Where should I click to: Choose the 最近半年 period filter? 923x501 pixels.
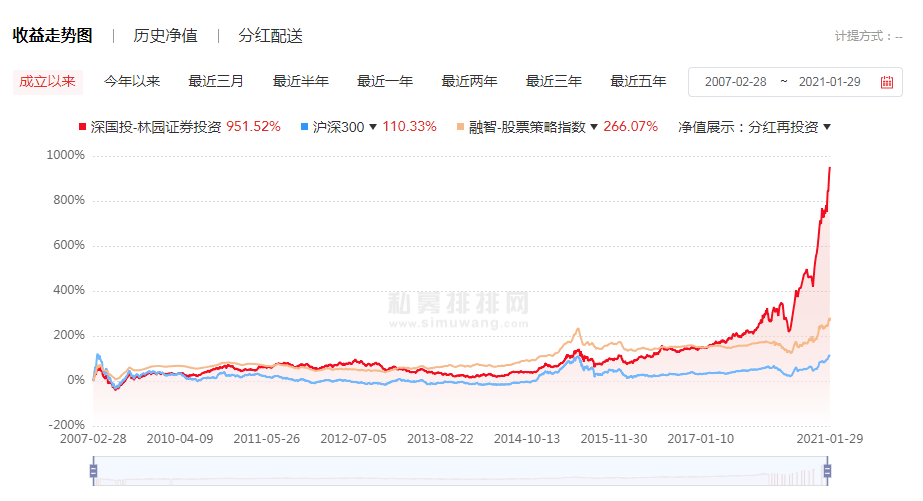coord(300,82)
